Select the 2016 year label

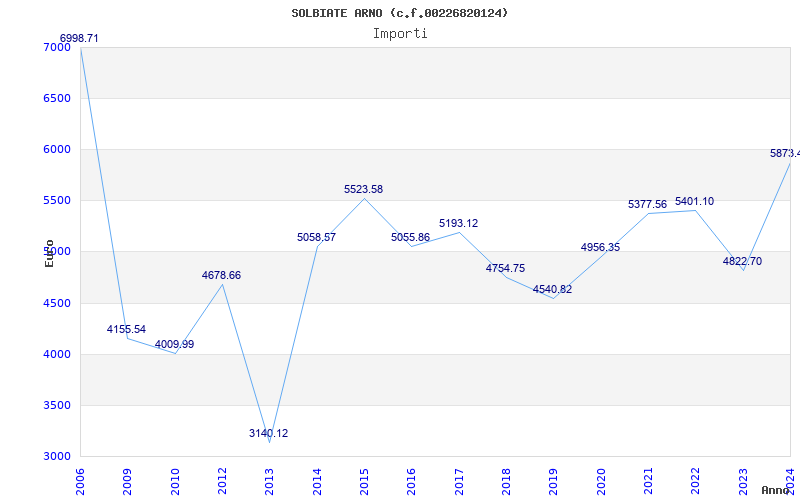pos(411,482)
